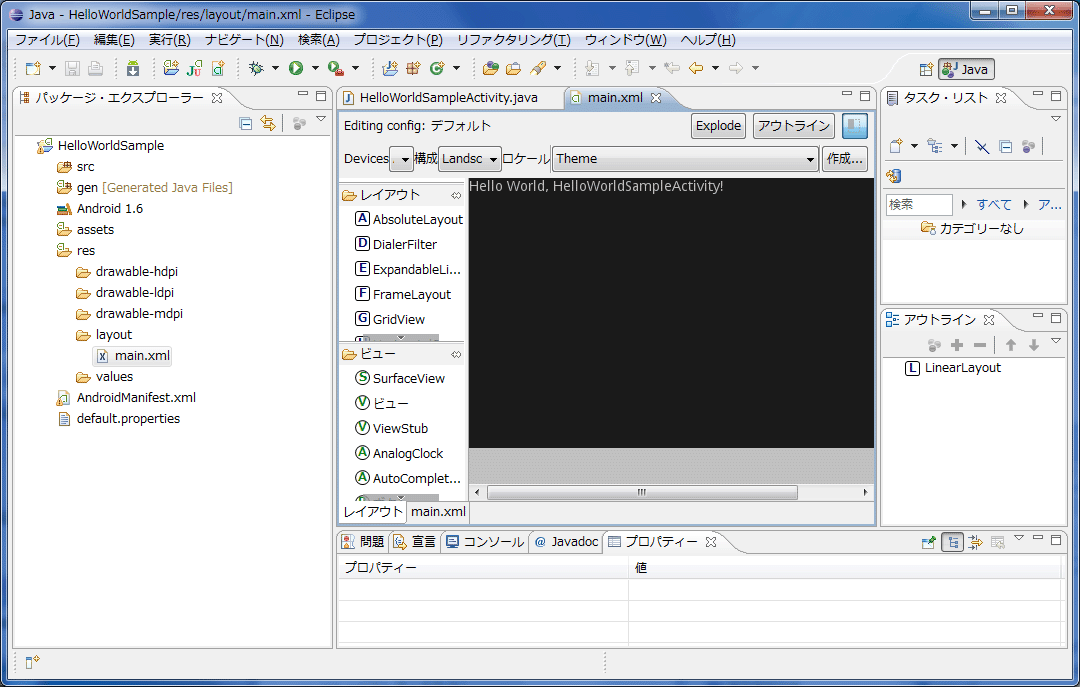Click the New Android JUnit test project icon
This screenshot has height=687, width=1080.
(x=194, y=68)
